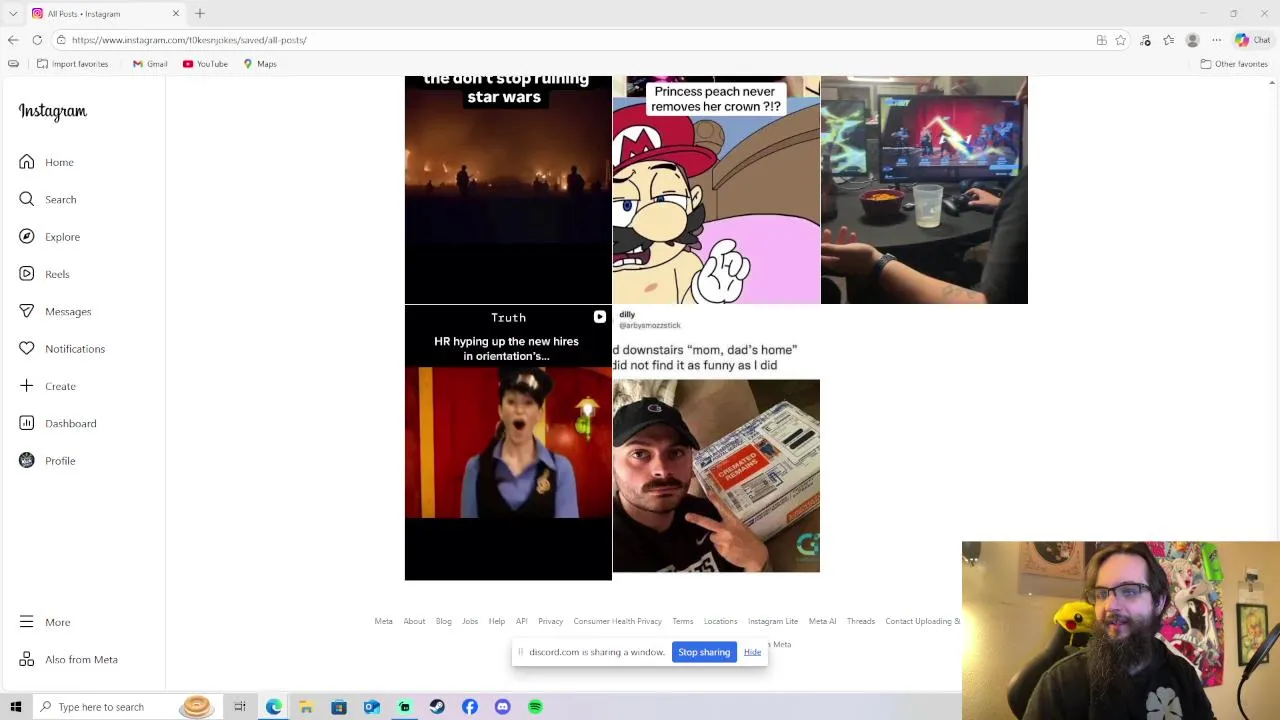Open the Blog footer link
This screenshot has height=720, width=1280.
click(x=443, y=621)
